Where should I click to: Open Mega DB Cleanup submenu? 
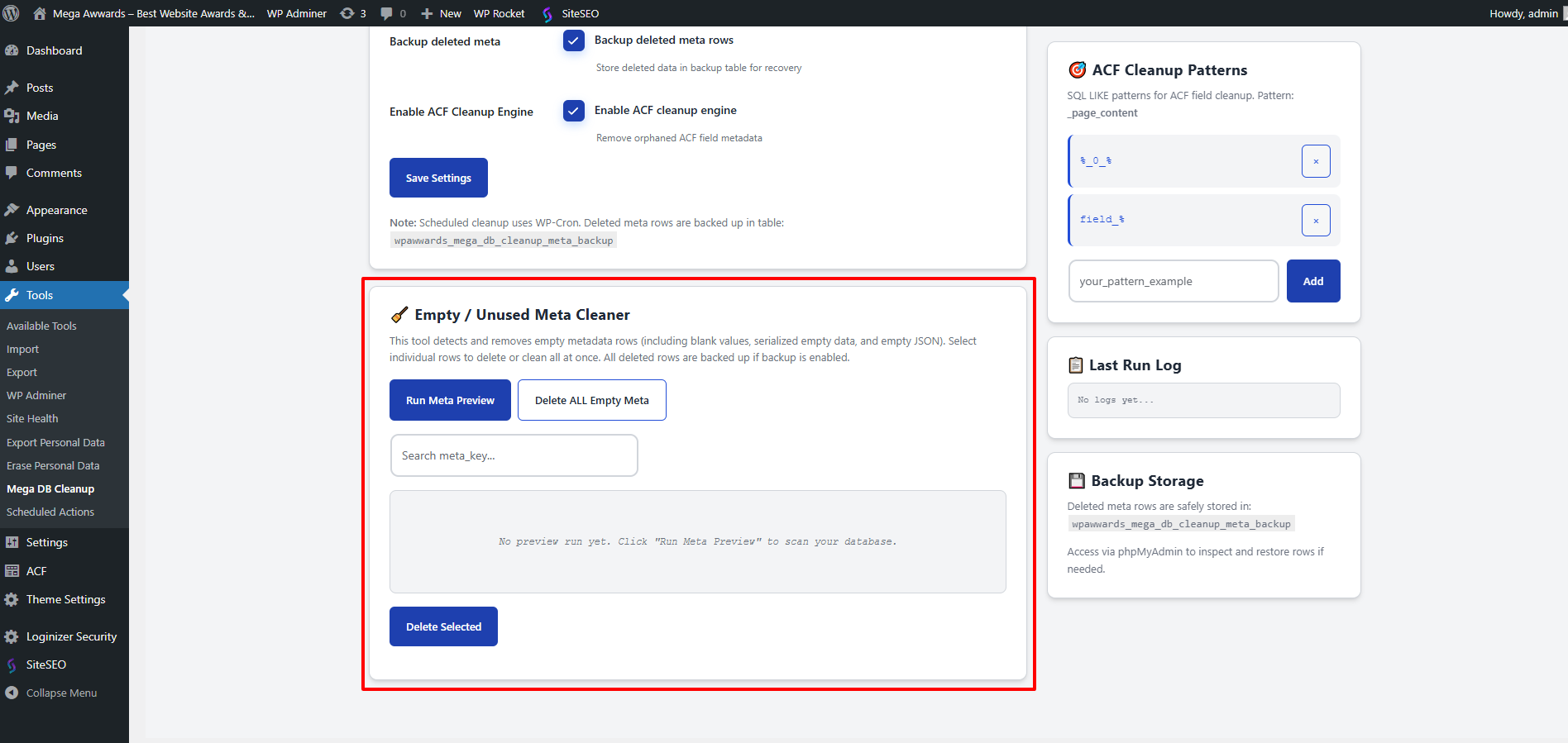coord(50,488)
